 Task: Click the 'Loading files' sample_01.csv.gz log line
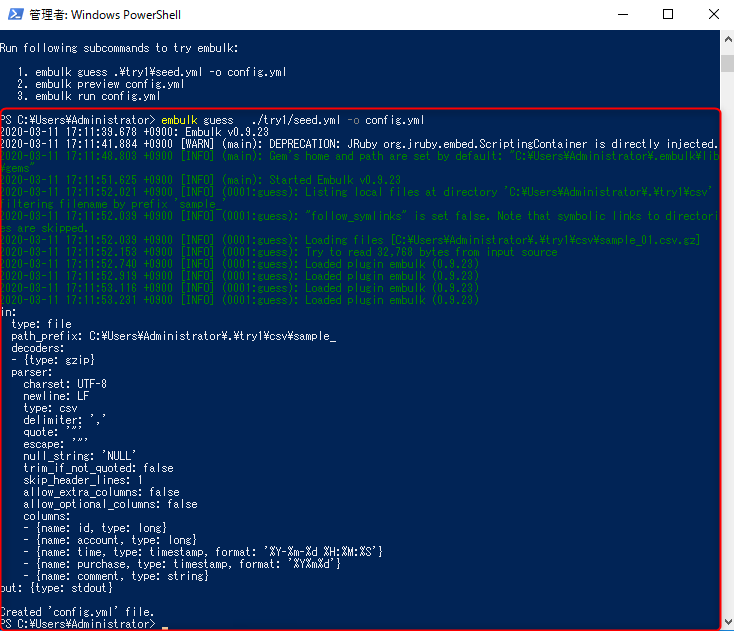click(x=350, y=240)
